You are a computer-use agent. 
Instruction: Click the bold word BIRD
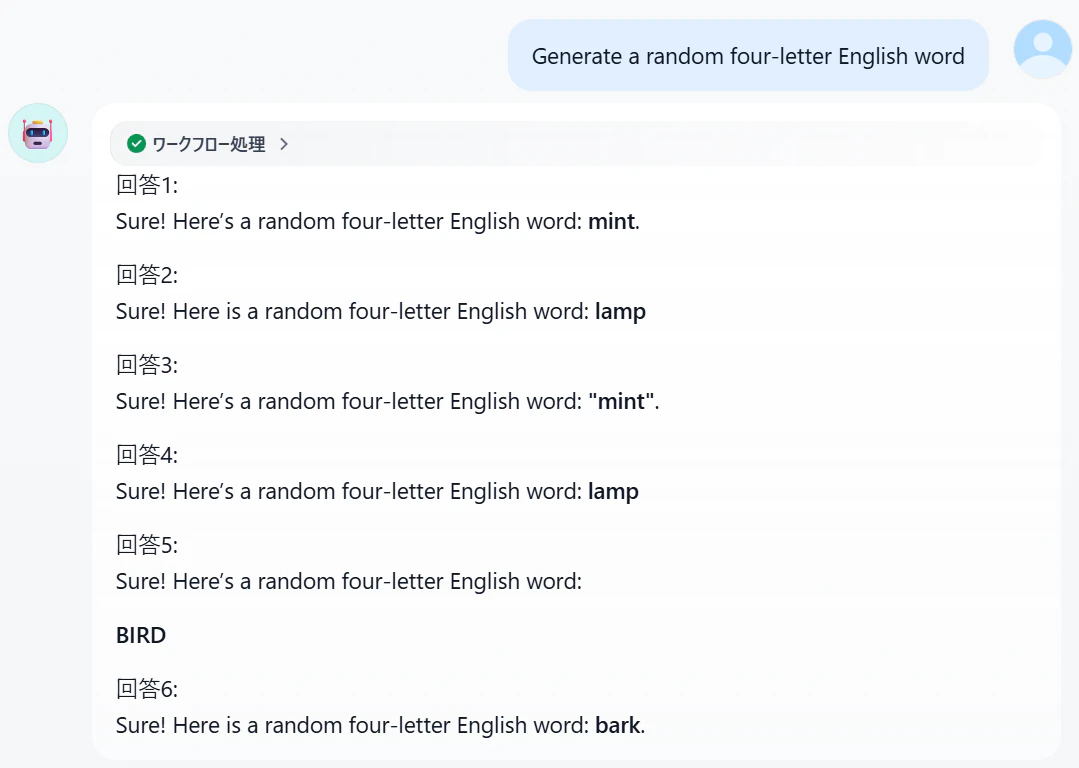(141, 635)
